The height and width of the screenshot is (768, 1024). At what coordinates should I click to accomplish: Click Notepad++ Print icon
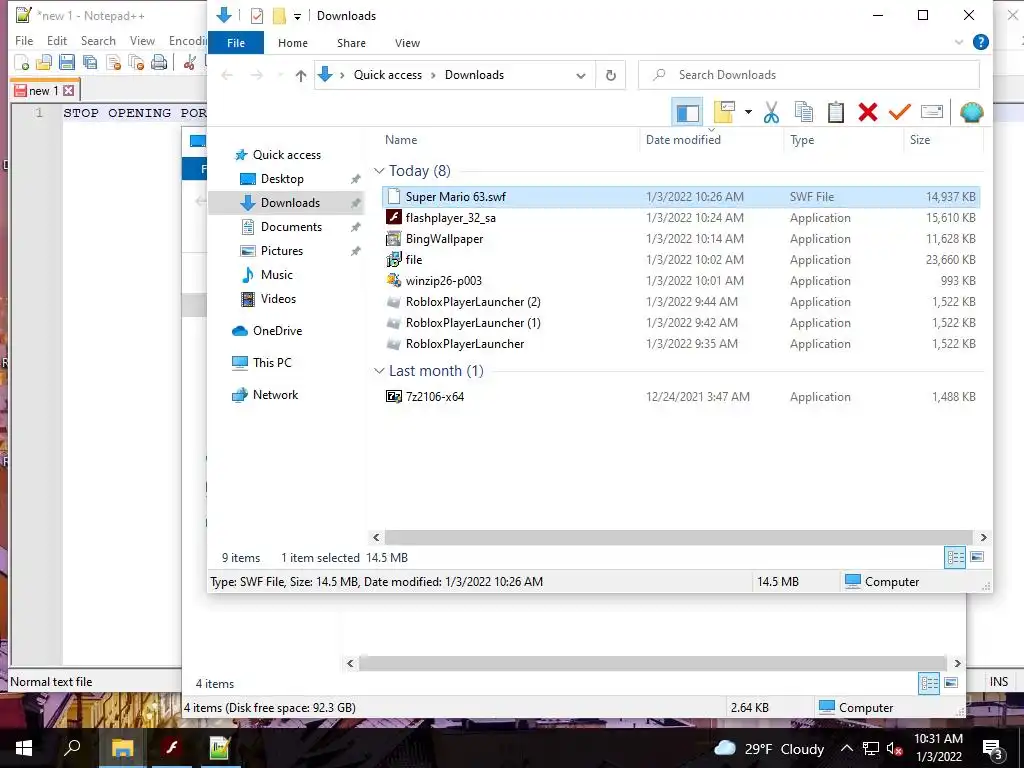[x=159, y=62]
